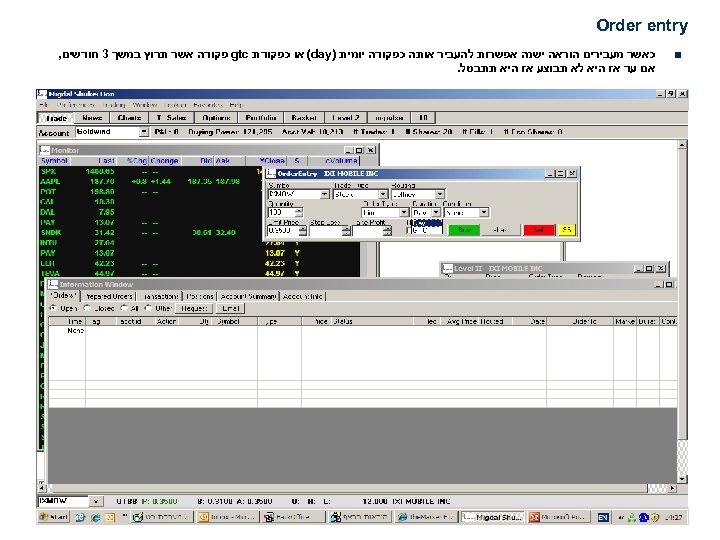The image size is (720, 540).
Task: Click the Take Profit stepper arrows
Action: [388, 231]
